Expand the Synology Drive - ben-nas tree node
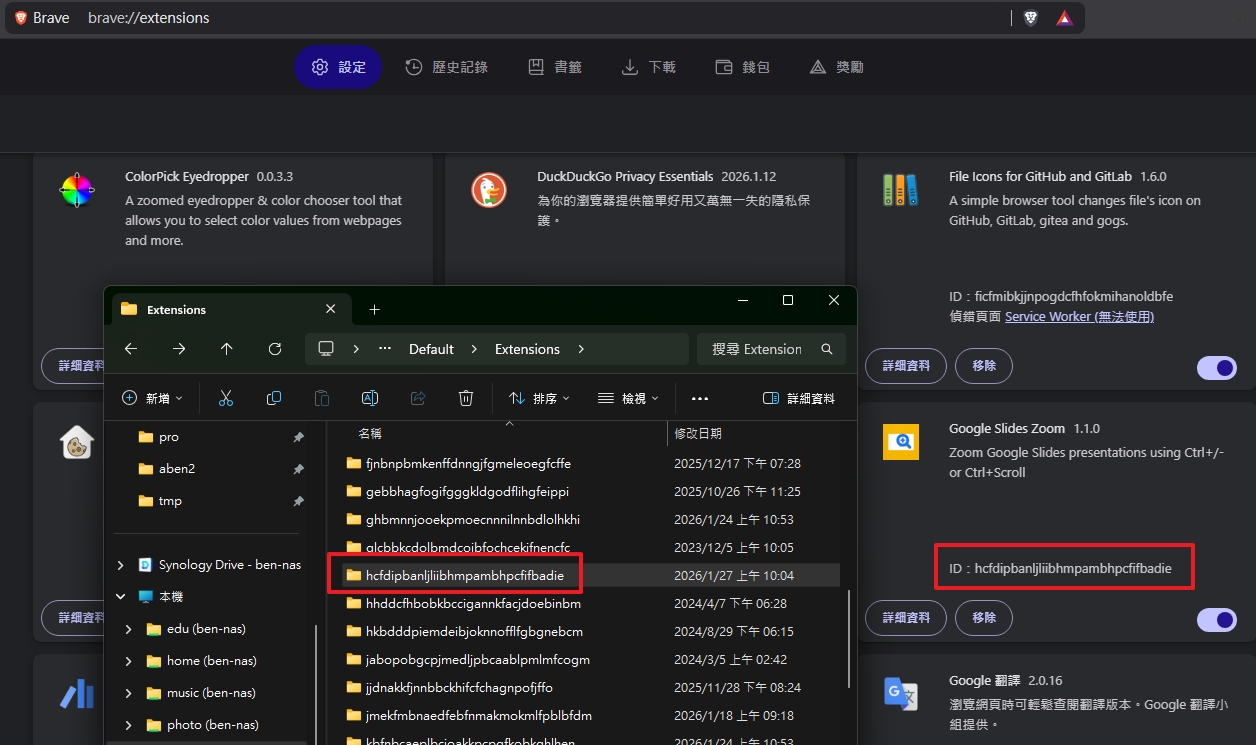The width and height of the screenshot is (1256, 745). point(121,565)
